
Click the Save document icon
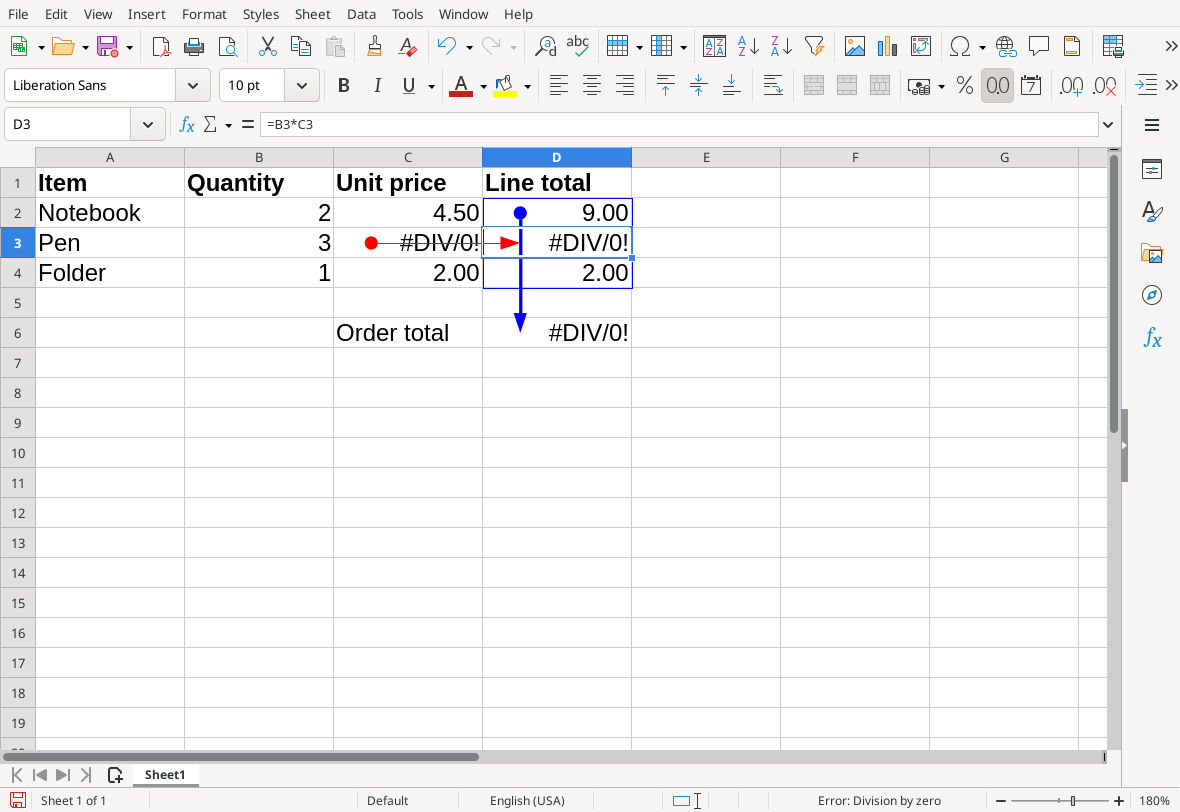pos(108,47)
